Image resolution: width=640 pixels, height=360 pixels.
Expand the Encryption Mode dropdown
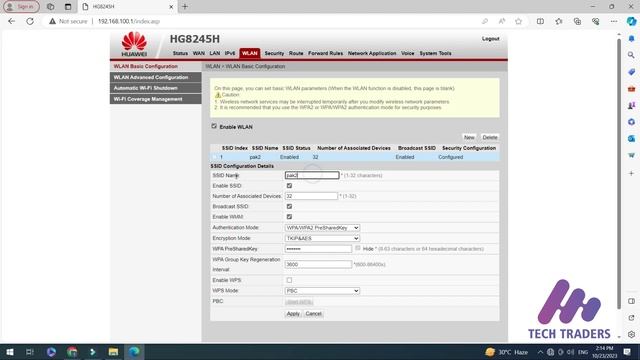[322, 238]
